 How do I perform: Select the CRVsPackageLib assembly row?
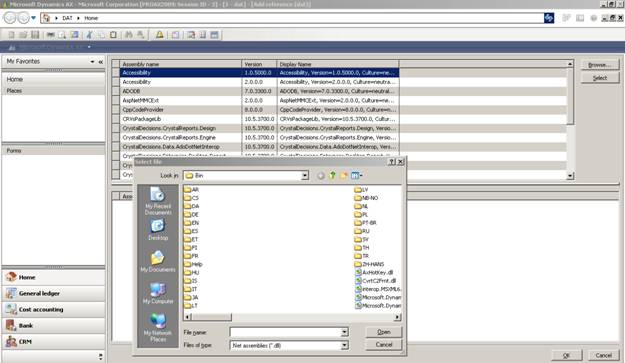[259, 119]
